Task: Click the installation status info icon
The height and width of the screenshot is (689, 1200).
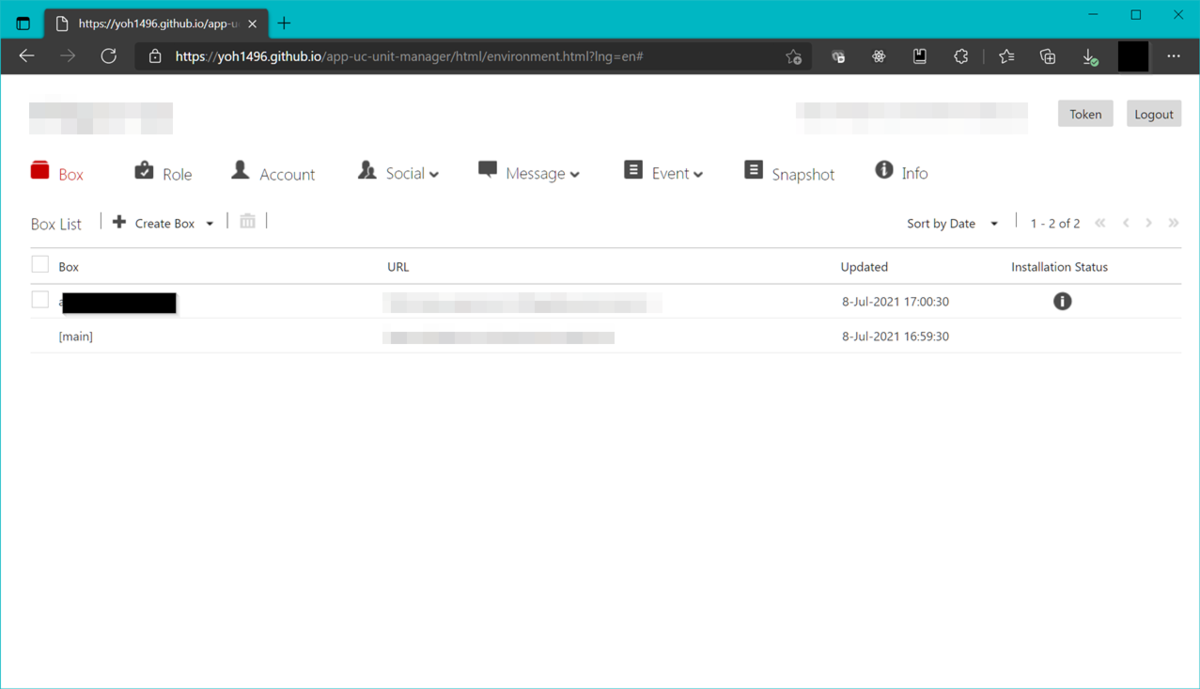Action: pyautogui.click(x=1062, y=301)
